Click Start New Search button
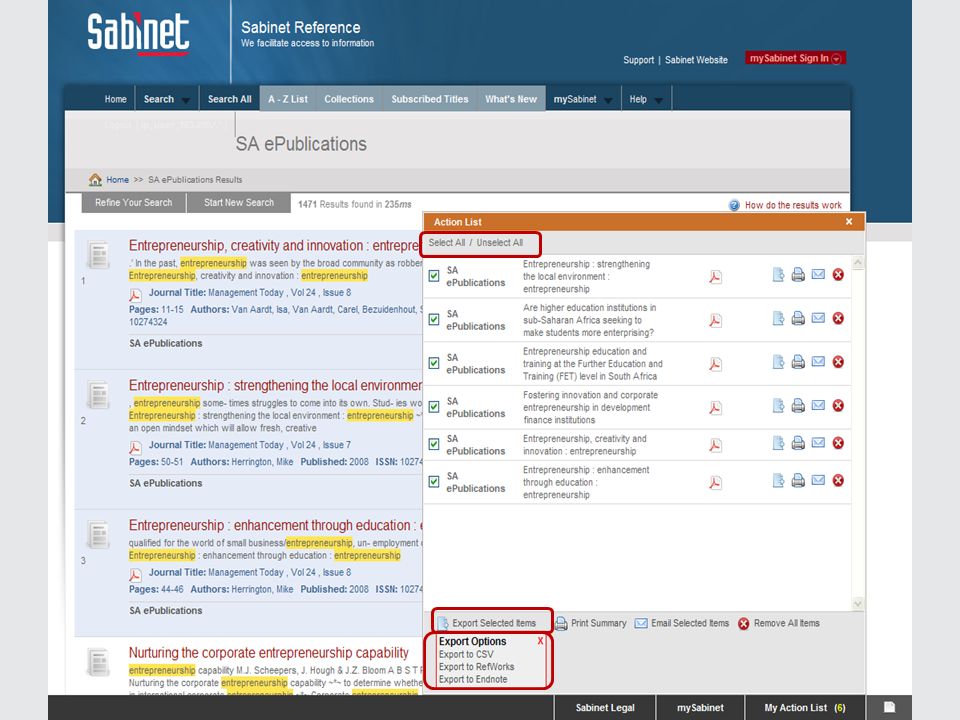This screenshot has width=960, height=720. pos(239,203)
